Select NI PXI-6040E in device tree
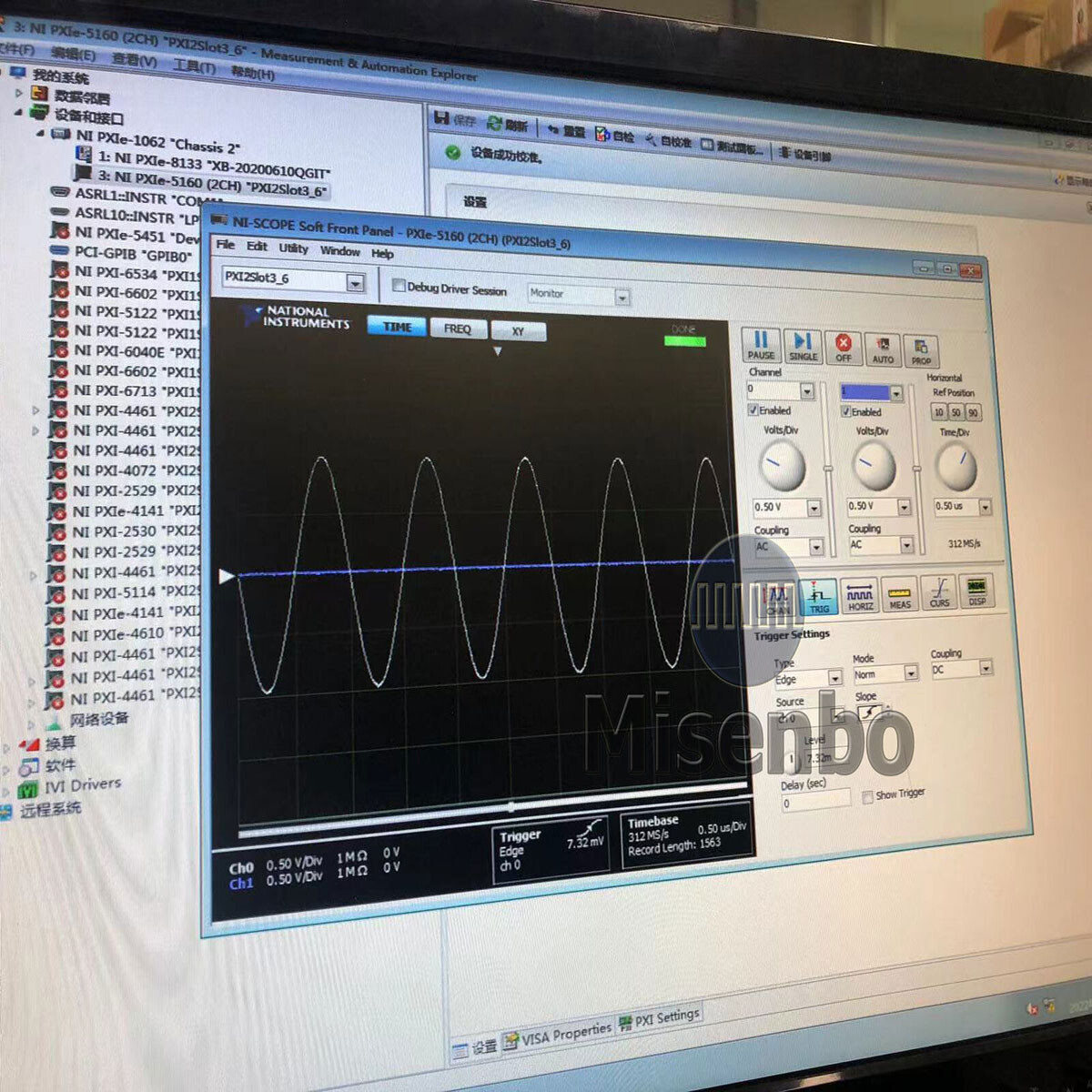Image resolution: width=1092 pixels, height=1092 pixels. click(x=125, y=351)
